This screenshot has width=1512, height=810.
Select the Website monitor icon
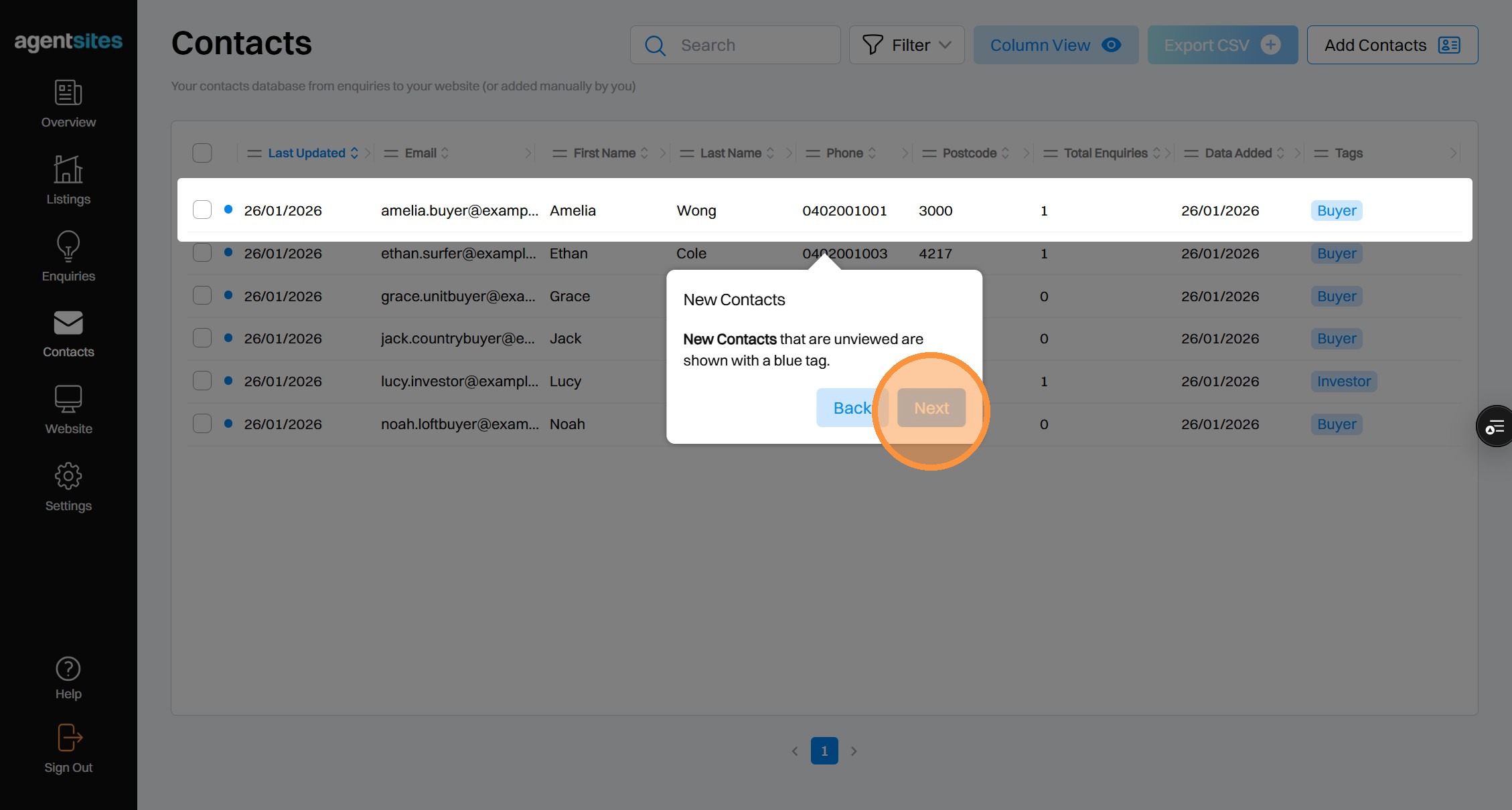click(68, 399)
